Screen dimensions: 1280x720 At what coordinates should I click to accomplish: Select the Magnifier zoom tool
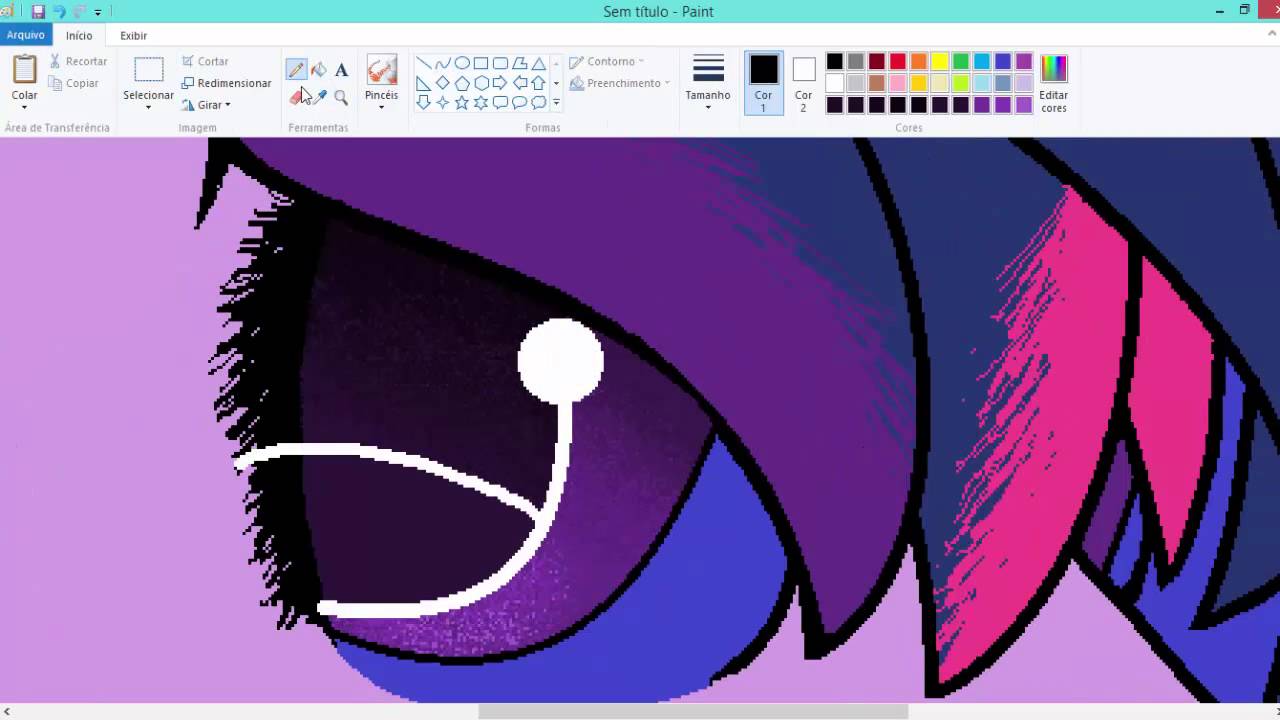pyautogui.click(x=341, y=97)
